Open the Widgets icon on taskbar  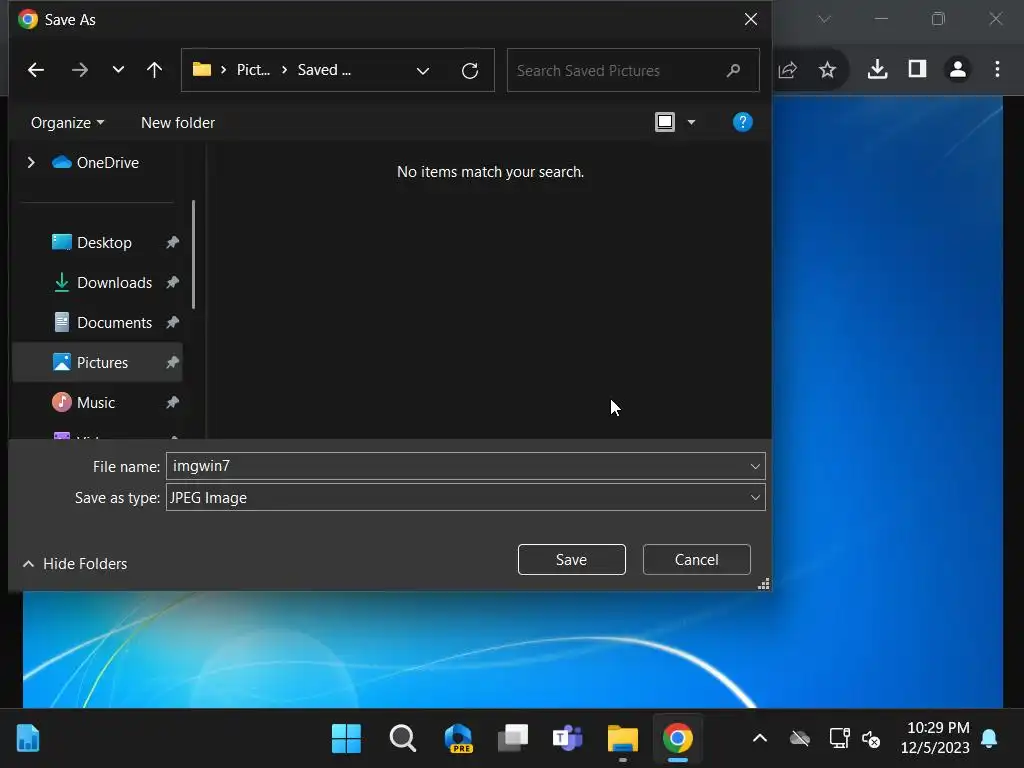tap(27, 739)
